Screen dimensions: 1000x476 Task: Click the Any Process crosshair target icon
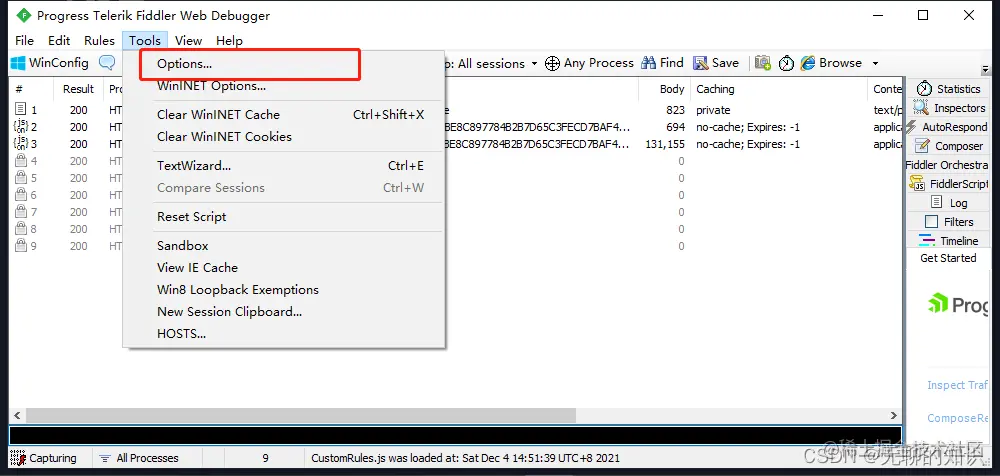(x=552, y=63)
